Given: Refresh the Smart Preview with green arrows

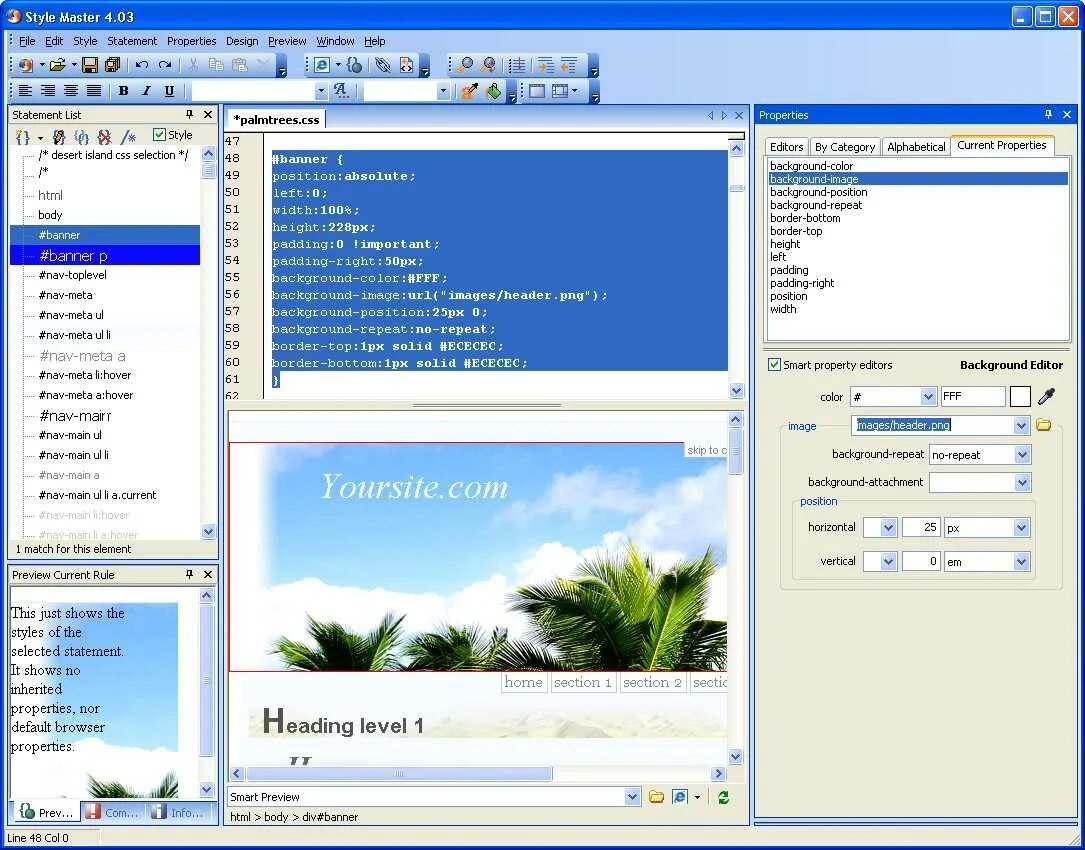Looking at the screenshot, I should point(723,797).
